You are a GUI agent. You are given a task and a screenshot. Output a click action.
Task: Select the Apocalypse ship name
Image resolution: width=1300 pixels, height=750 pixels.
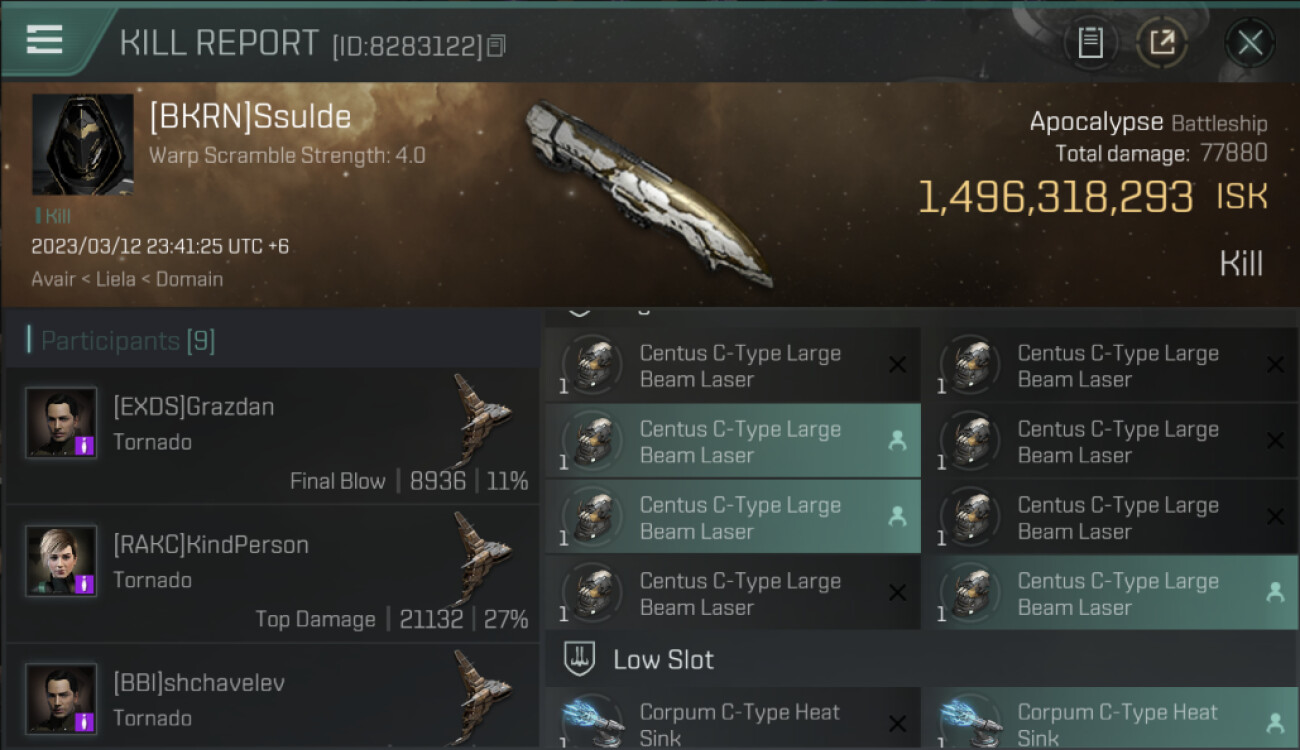pos(1096,122)
